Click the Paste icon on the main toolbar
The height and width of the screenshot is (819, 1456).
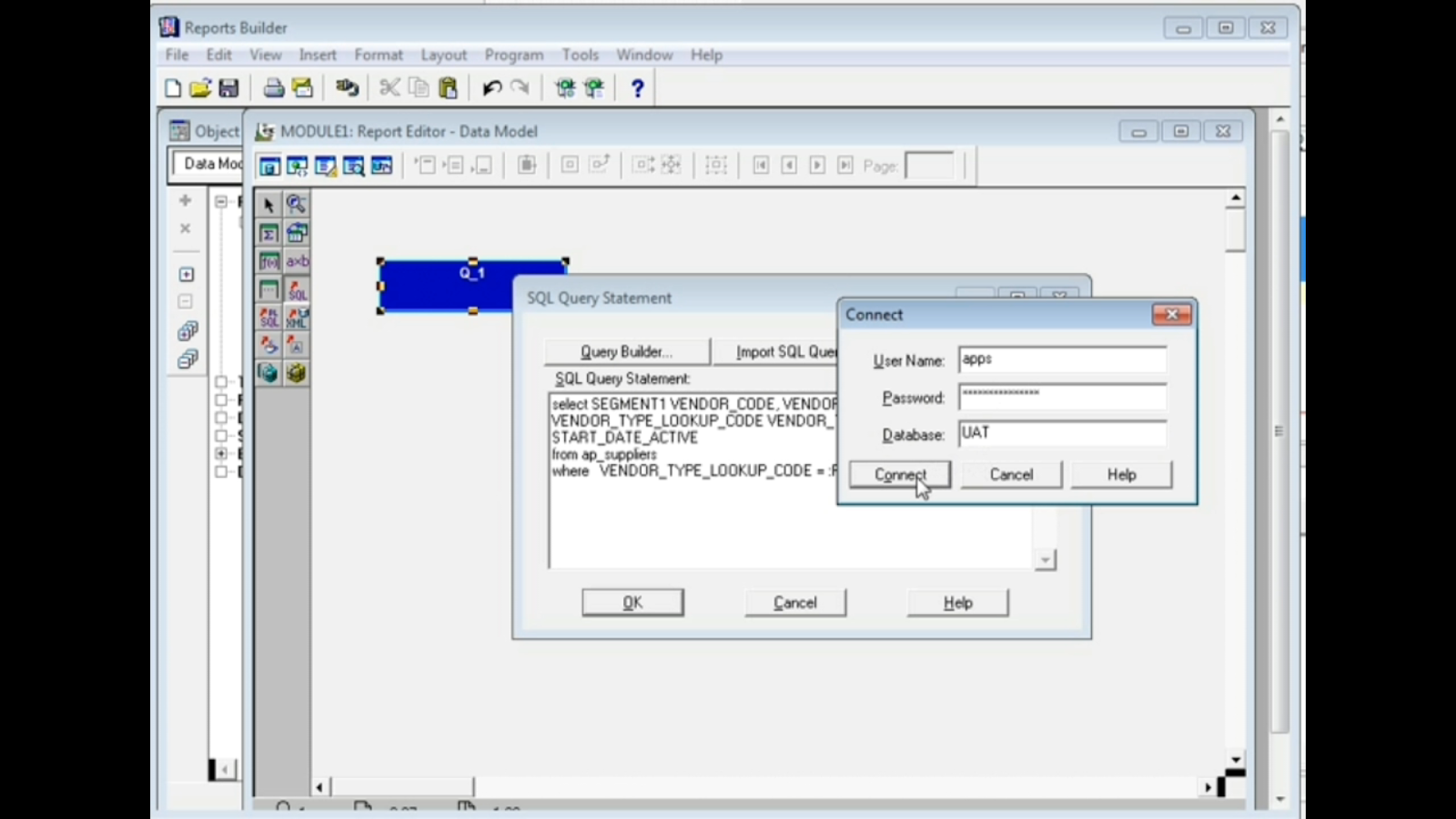[448, 87]
